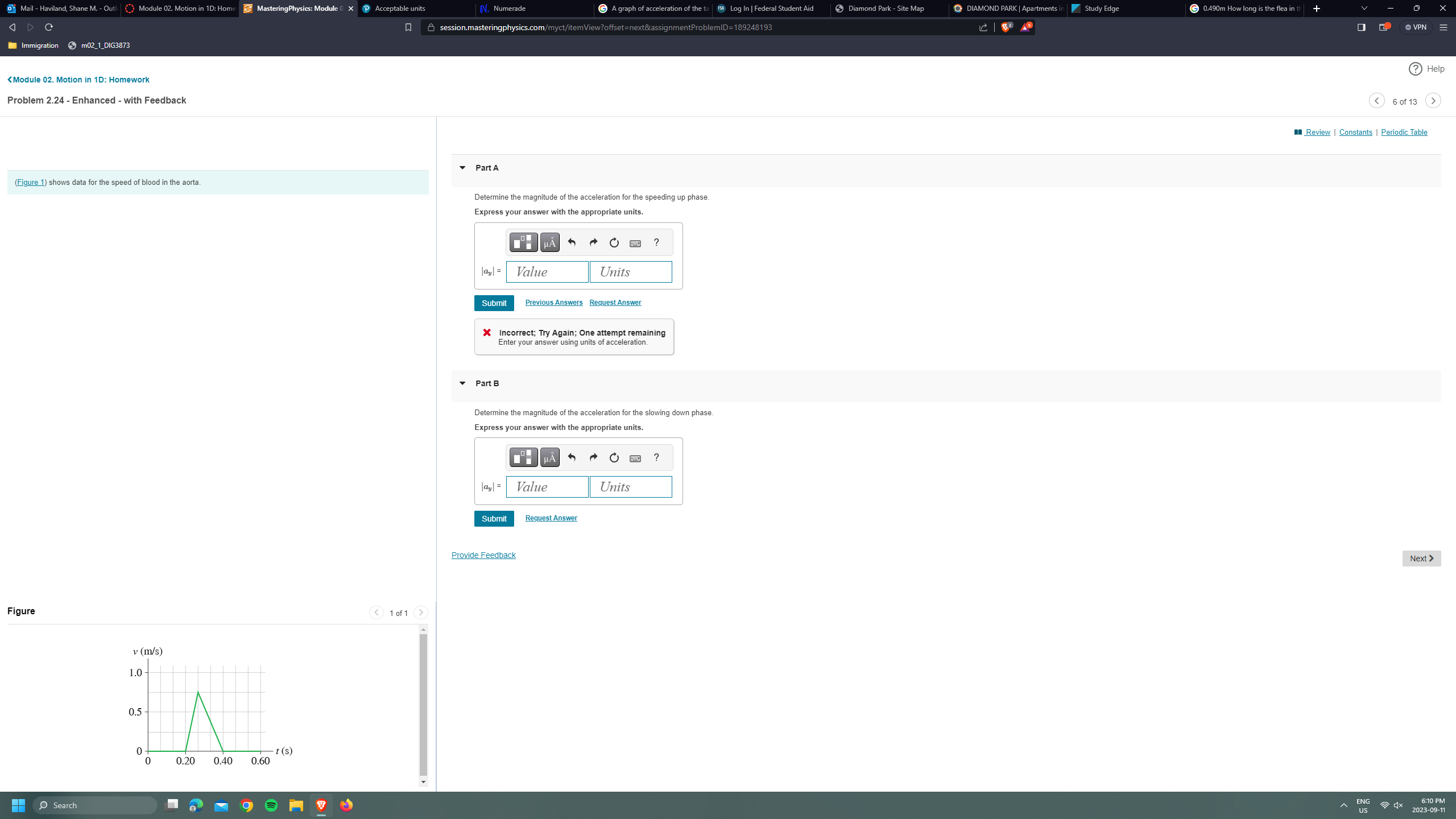
Task: Click the undo arrow in Part A toolbar
Action: [572, 243]
